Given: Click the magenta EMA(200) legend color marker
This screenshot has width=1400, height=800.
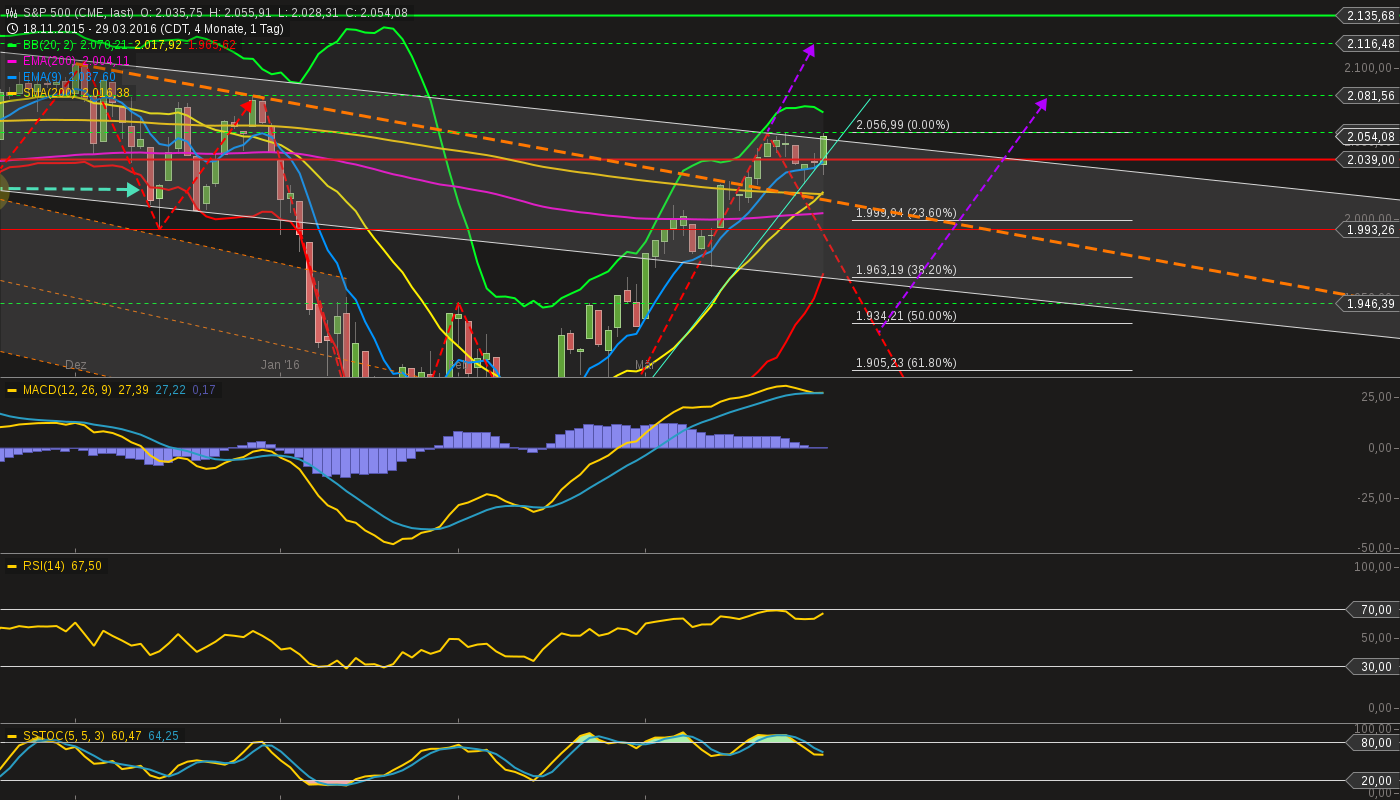Looking at the screenshot, I should [12, 61].
